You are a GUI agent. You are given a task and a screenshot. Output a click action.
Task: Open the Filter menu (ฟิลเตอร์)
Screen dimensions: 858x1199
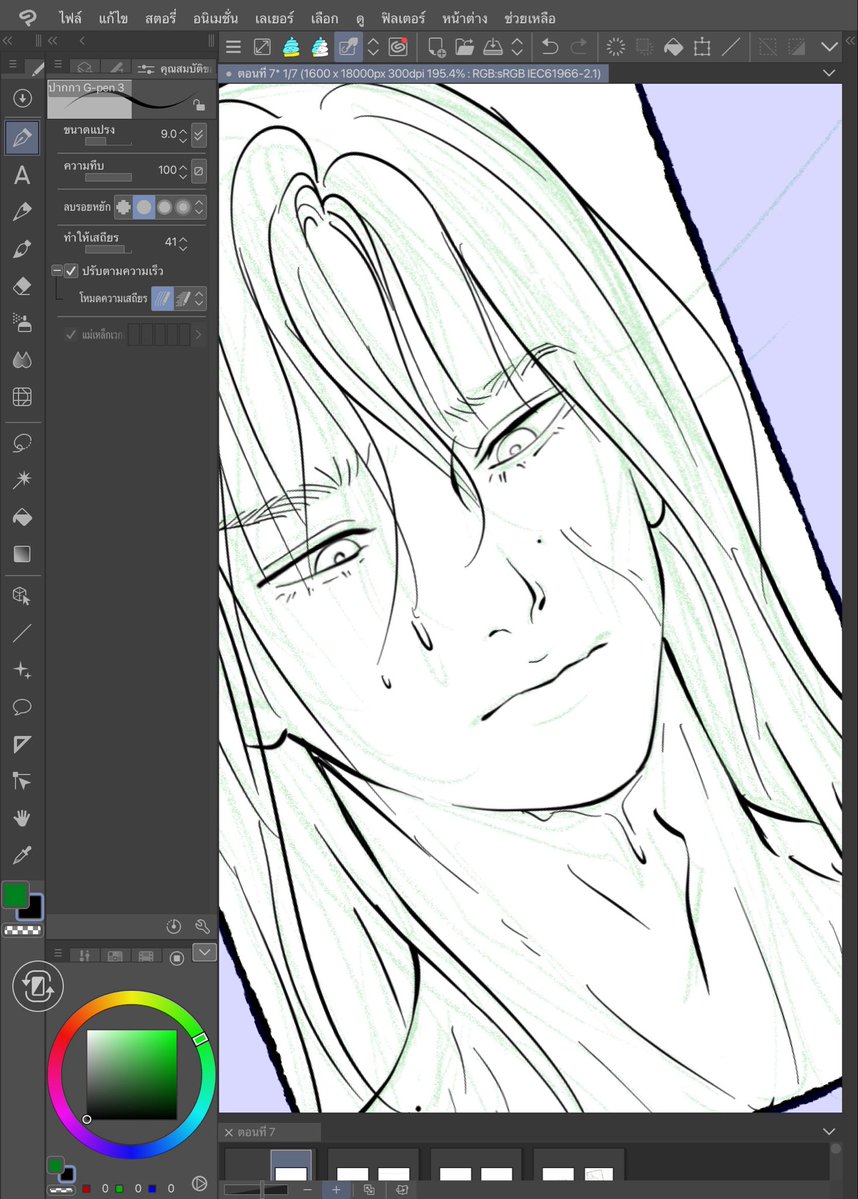coord(403,18)
